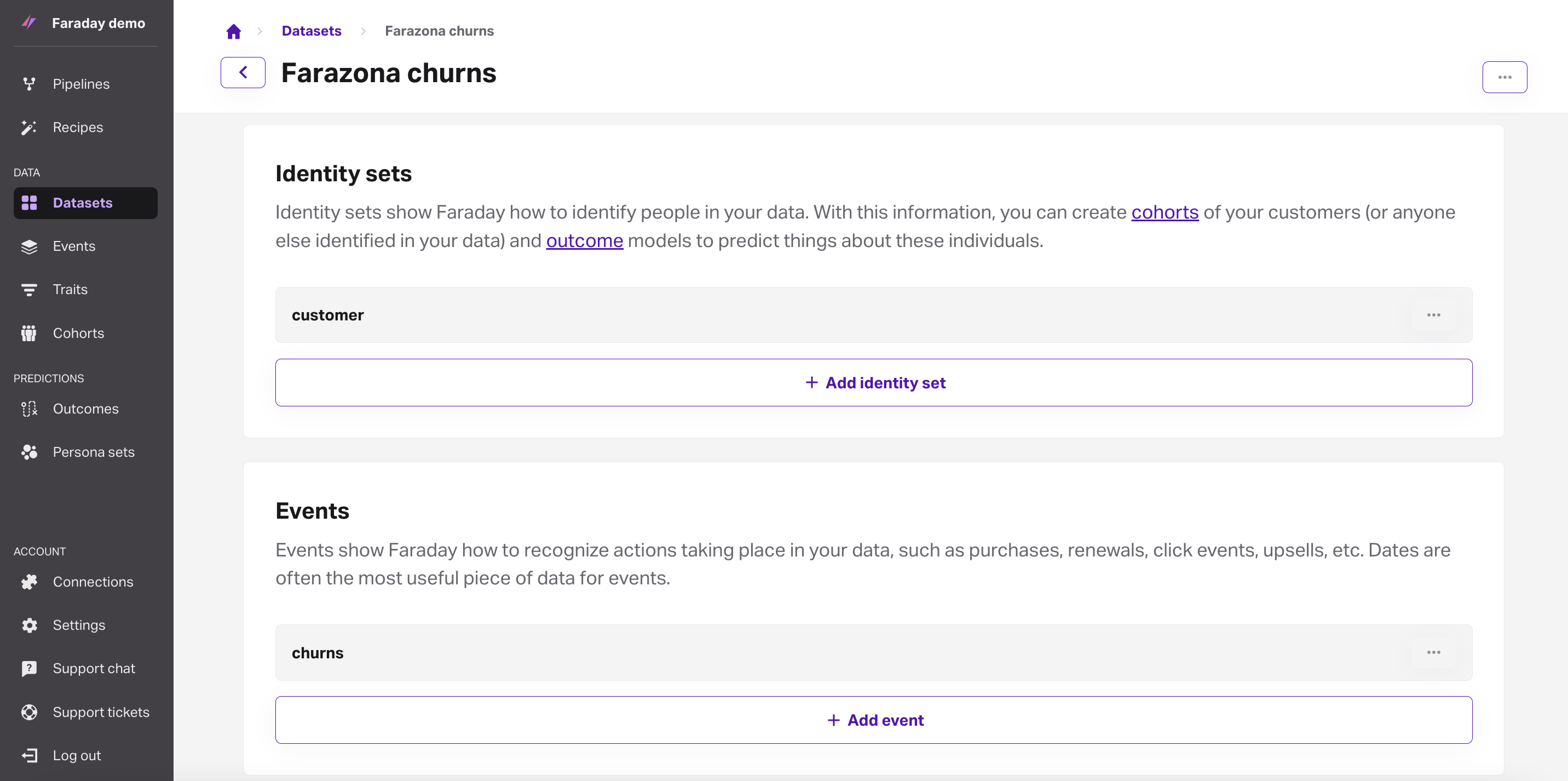Open Connections under Account
This screenshot has width=1568, height=781.
(x=85, y=582)
